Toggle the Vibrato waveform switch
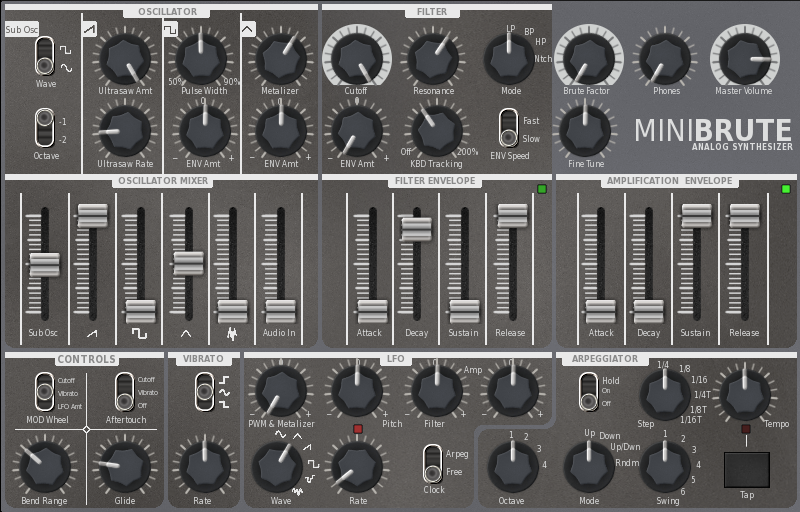This screenshot has width=800, height=512. [205, 392]
